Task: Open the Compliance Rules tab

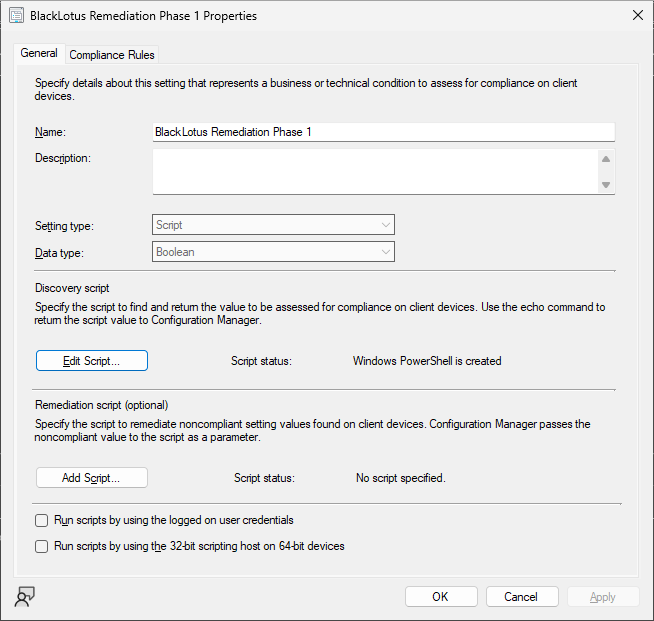Action: point(112,55)
